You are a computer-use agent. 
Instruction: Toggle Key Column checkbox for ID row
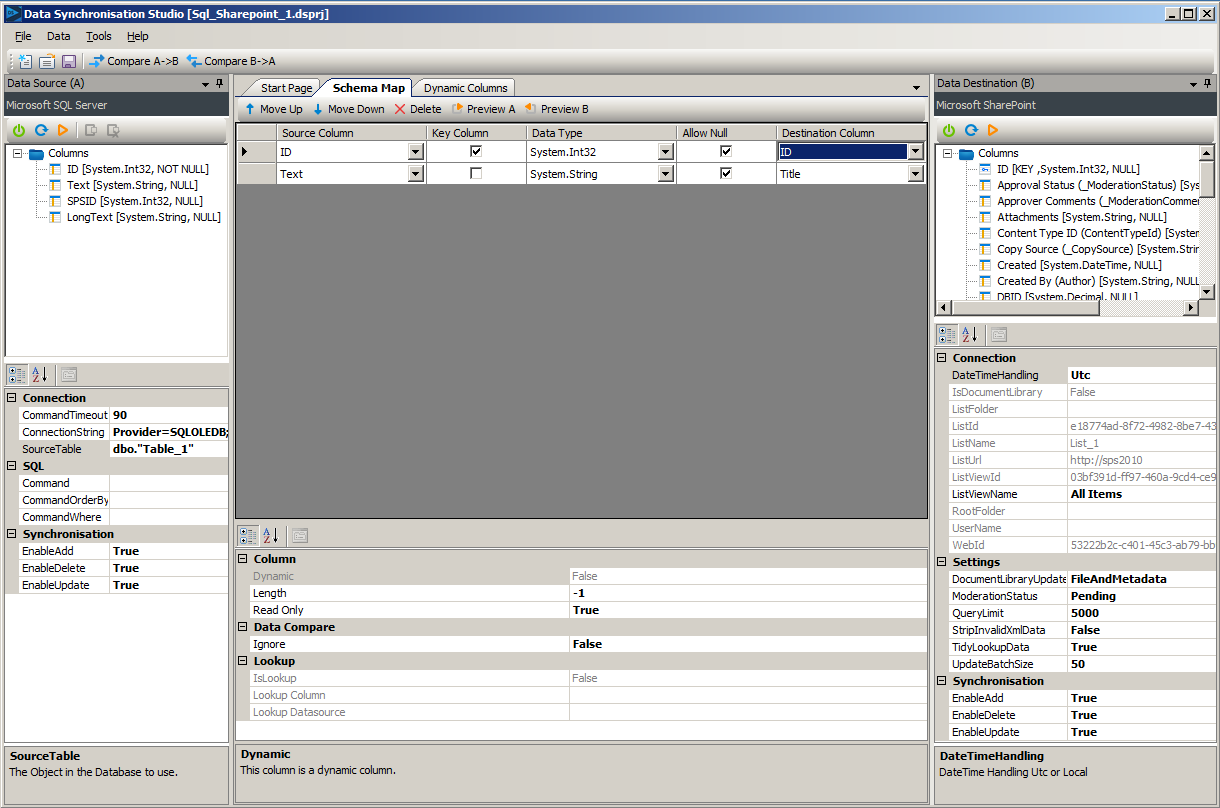(x=476, y=151)
